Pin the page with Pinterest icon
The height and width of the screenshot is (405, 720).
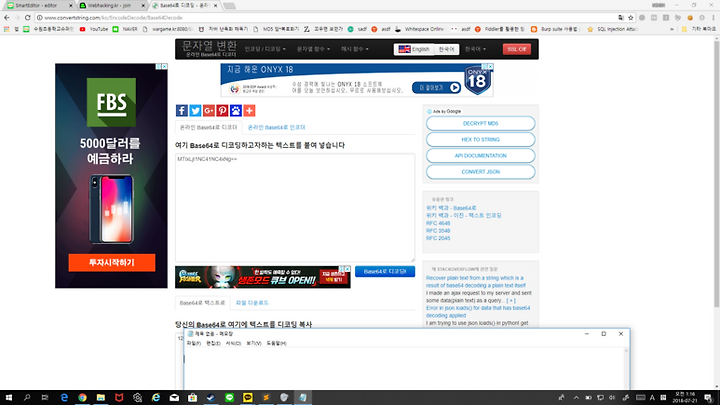click(222, 110)
